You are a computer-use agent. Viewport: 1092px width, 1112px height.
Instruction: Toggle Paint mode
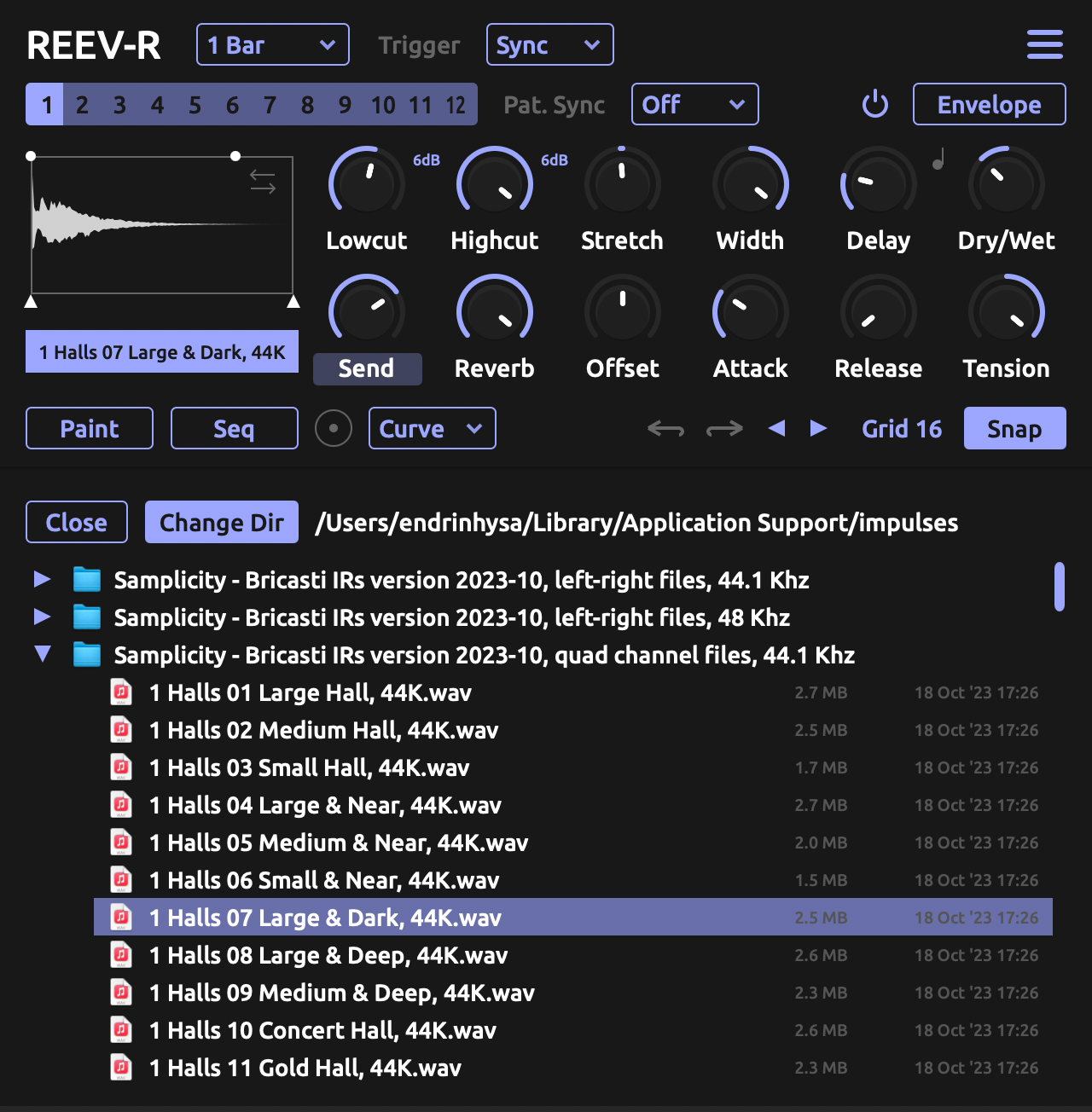(x=90, y=428)
